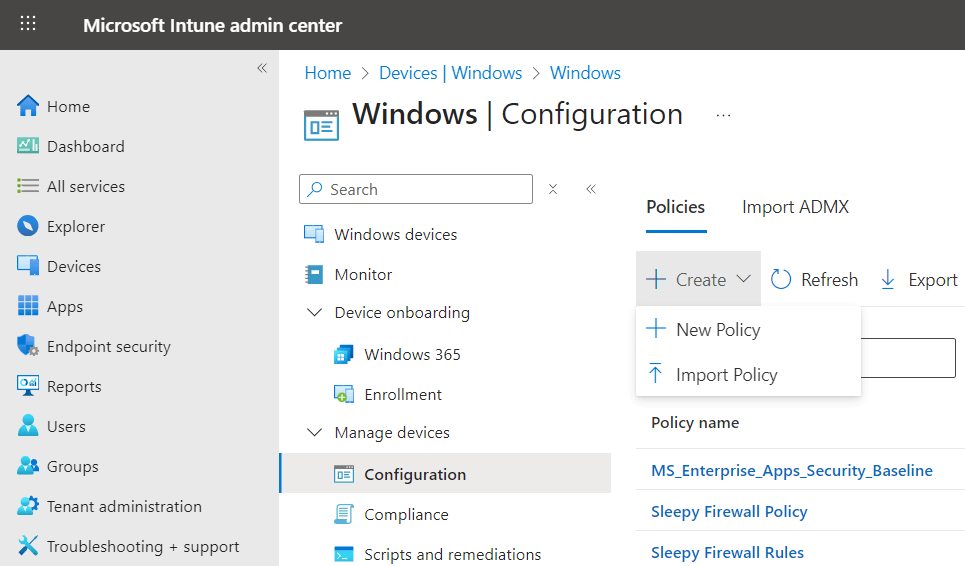Select the Endpoint security shield icon
The width and height of the screenshot is (965, 566).
(28, 346)
